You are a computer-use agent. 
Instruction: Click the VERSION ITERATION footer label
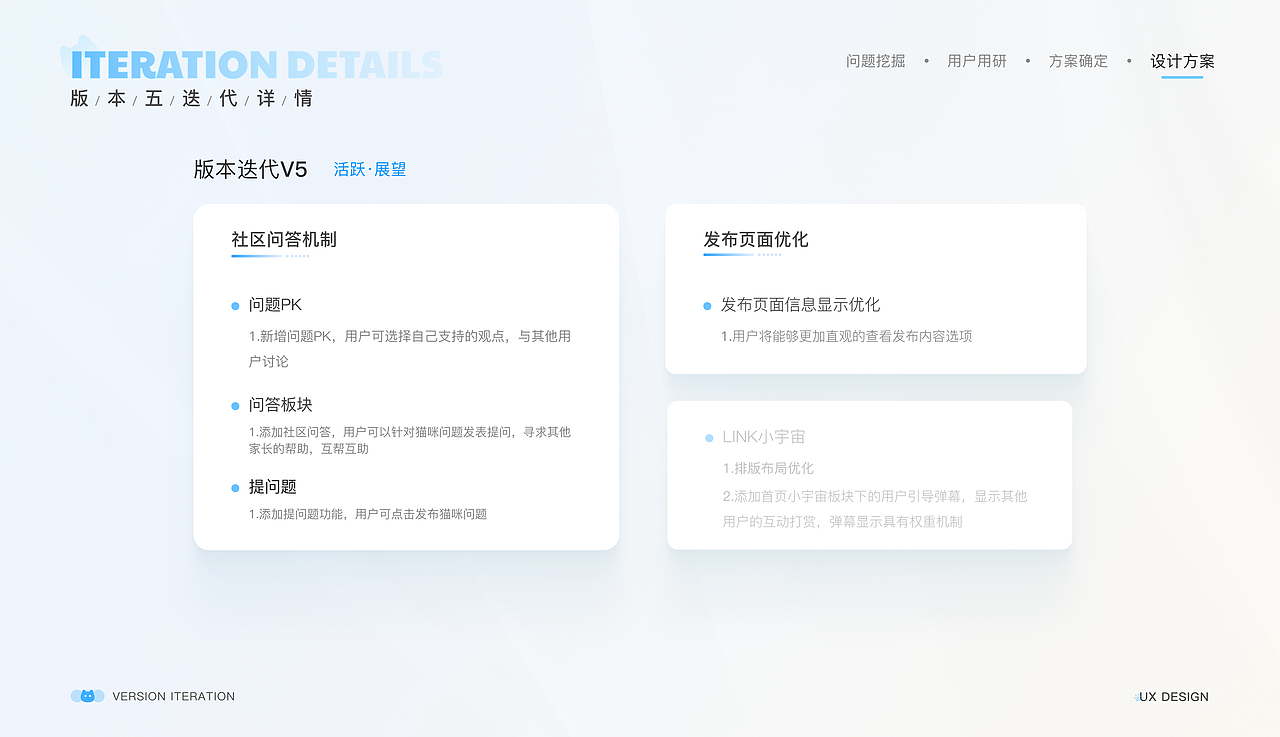173,697
